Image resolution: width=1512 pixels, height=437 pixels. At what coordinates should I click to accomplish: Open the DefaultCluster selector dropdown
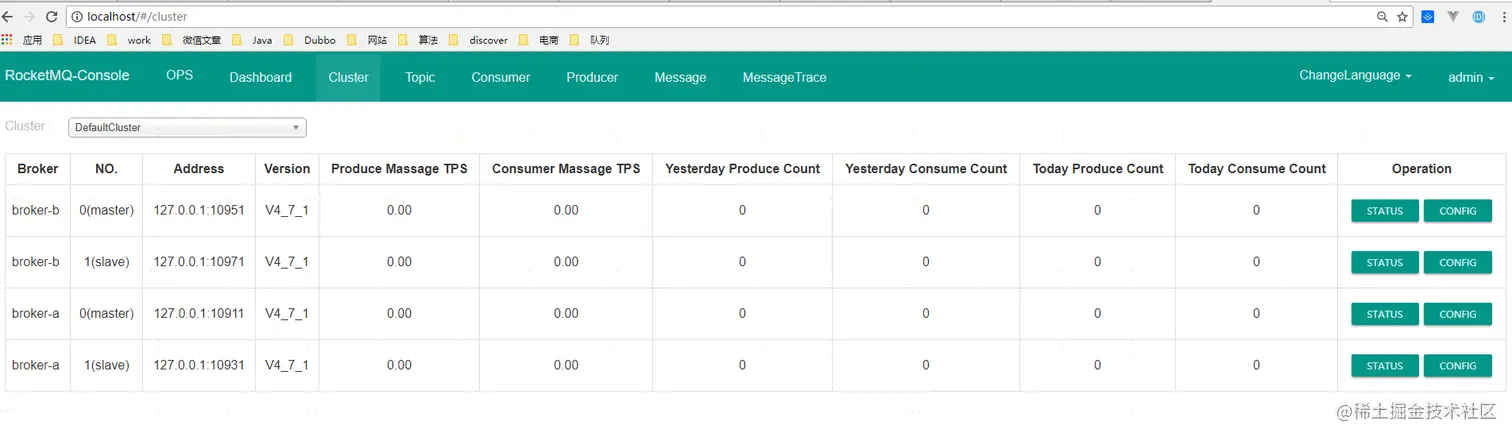(x=187, y=127)
